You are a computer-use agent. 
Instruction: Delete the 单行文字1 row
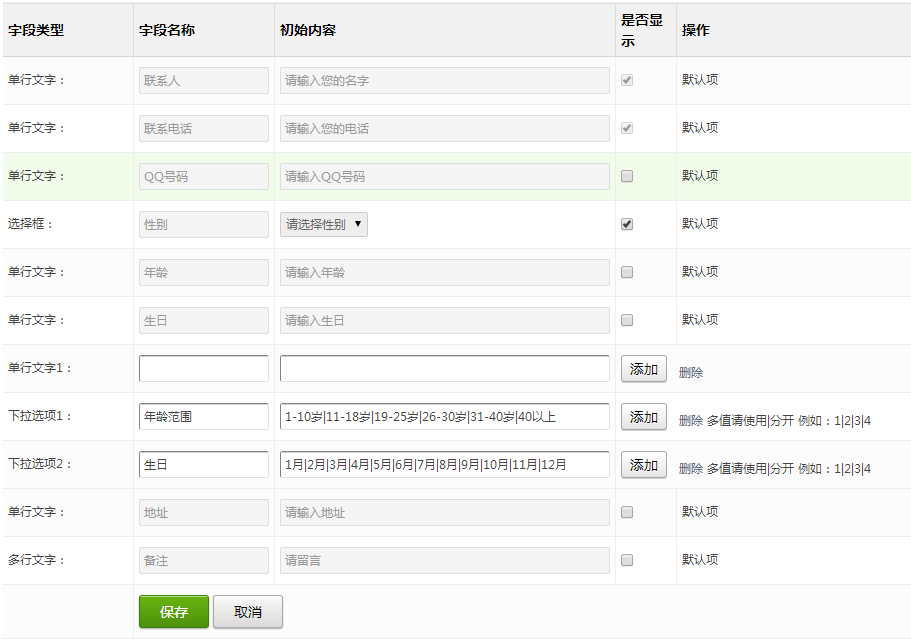click(691, 372)
